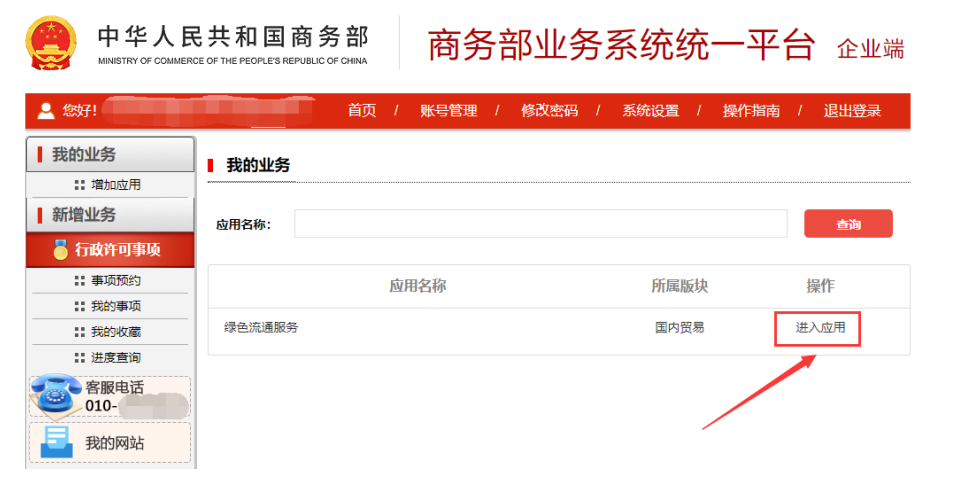
Task: Click the grid icon beside 进度查询
Action: (80, 357)
